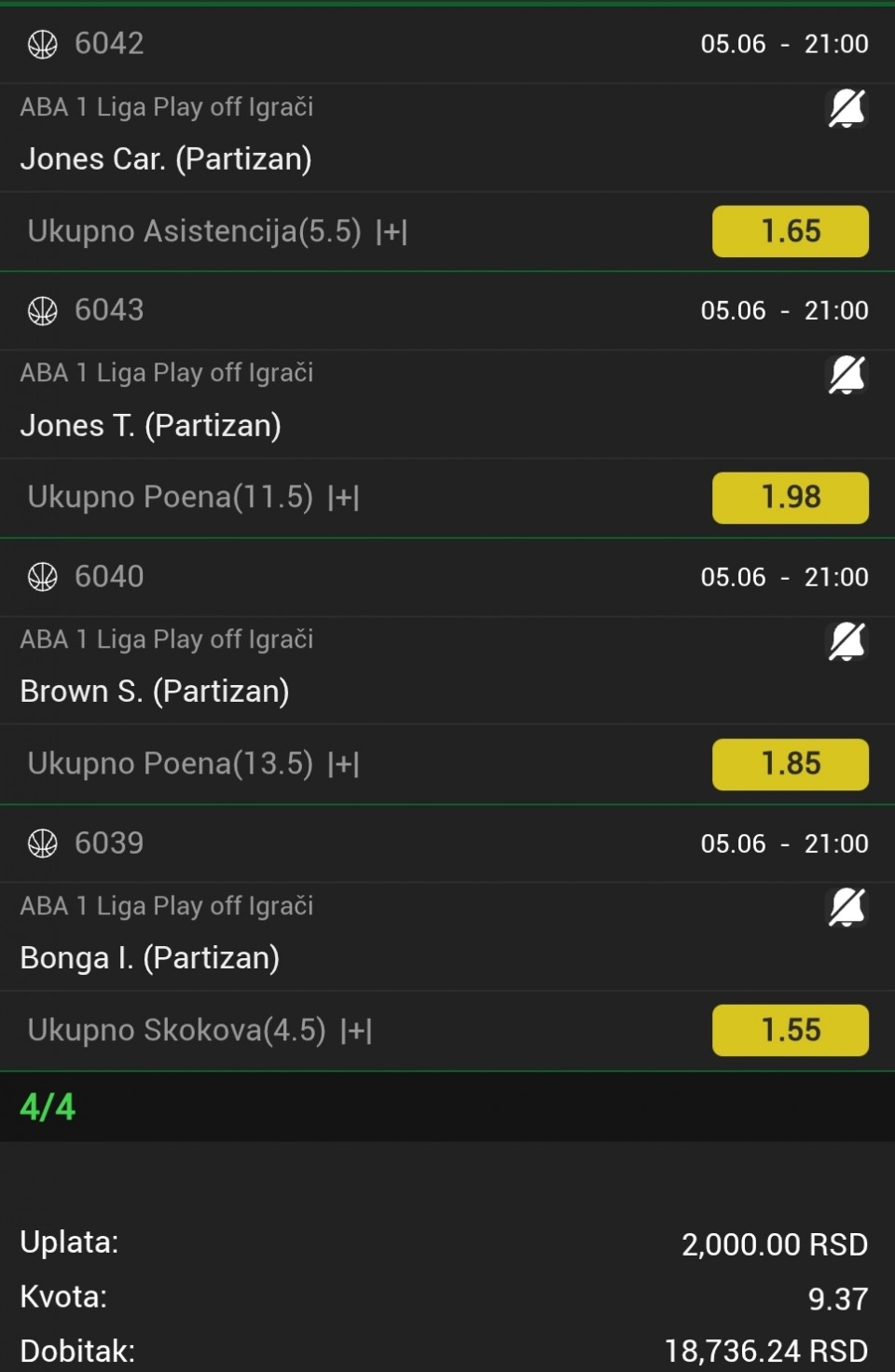This screenshot has height=1372, width=895.
Task: Click the 1.55 odds button
Action: click(x=791, y=1030)
